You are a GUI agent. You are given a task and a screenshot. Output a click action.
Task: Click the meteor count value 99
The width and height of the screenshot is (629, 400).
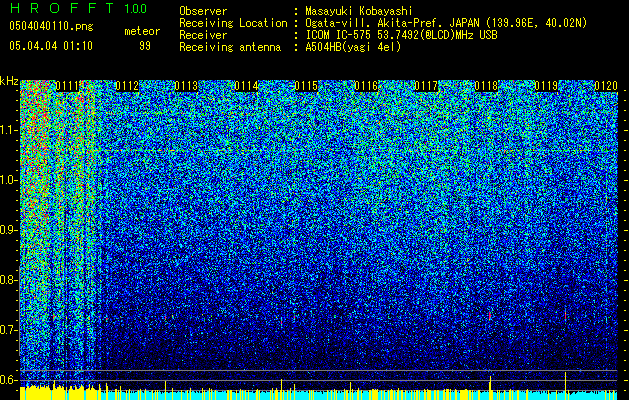(x=145, y=46)
